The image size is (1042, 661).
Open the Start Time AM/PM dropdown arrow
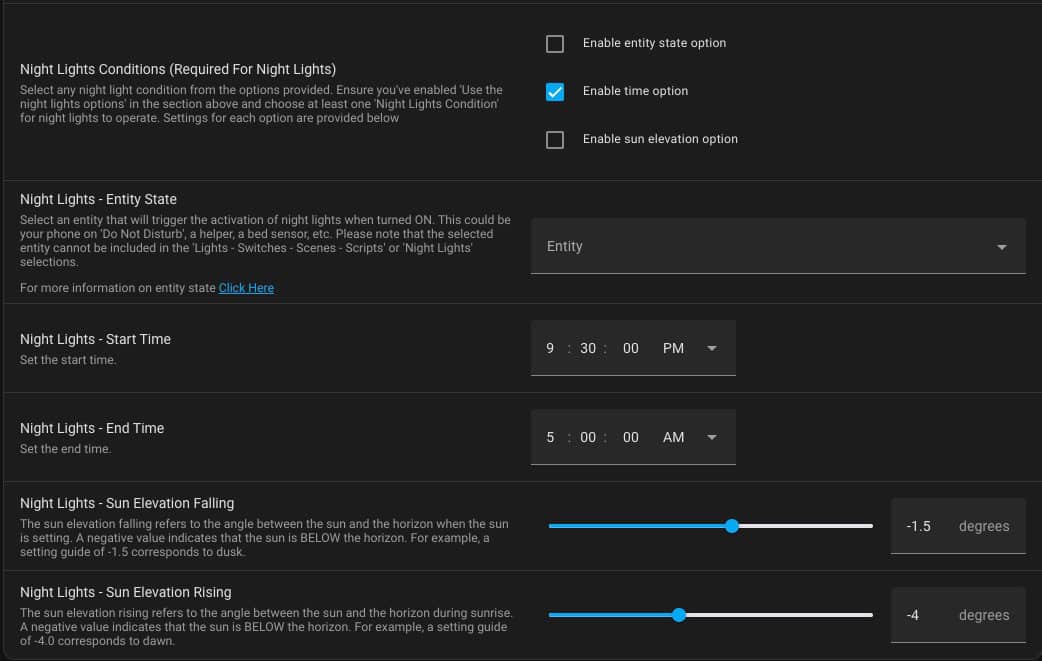click(712, 349)
